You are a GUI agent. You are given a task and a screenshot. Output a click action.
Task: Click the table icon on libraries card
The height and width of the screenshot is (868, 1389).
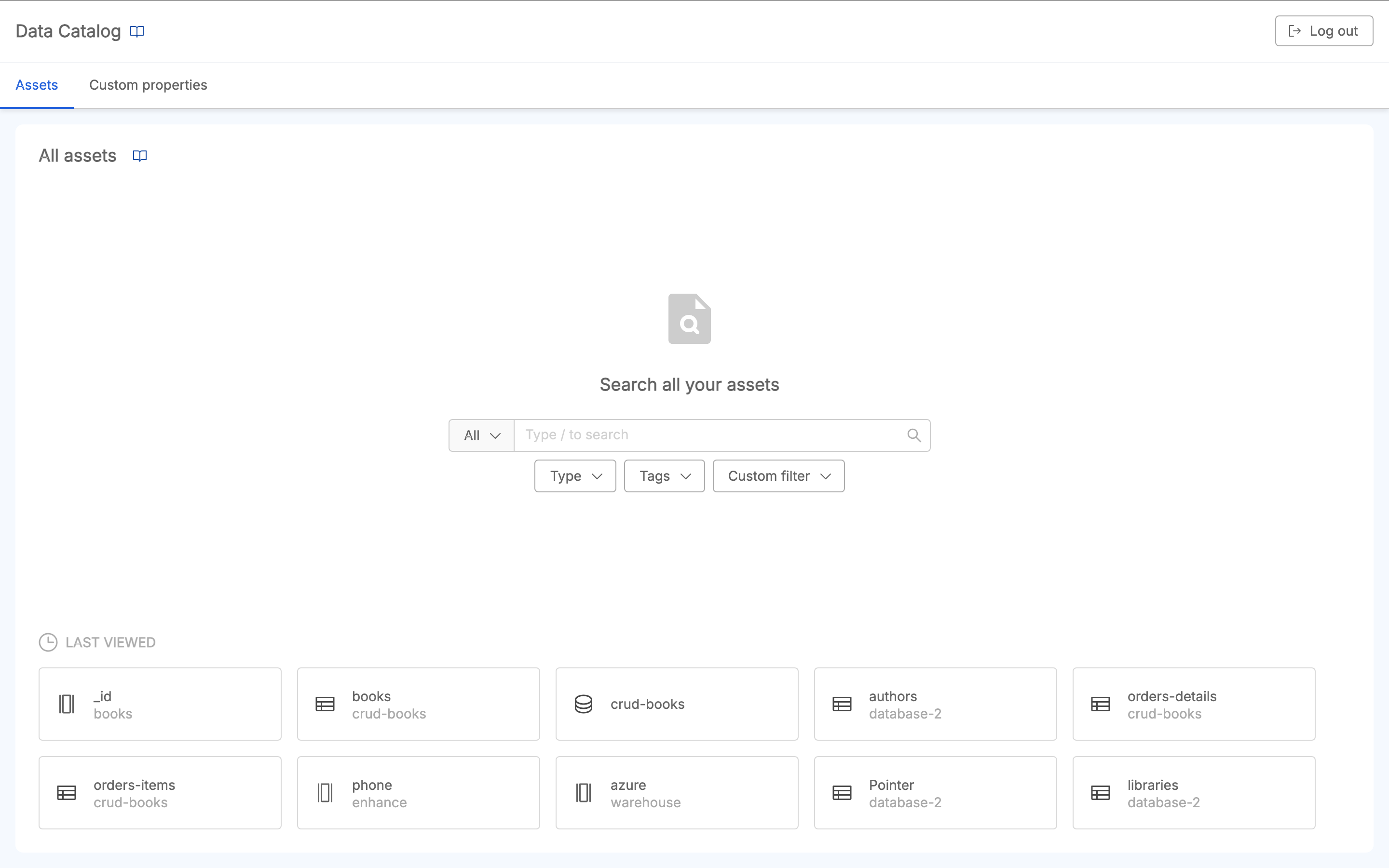(1100, 793)
